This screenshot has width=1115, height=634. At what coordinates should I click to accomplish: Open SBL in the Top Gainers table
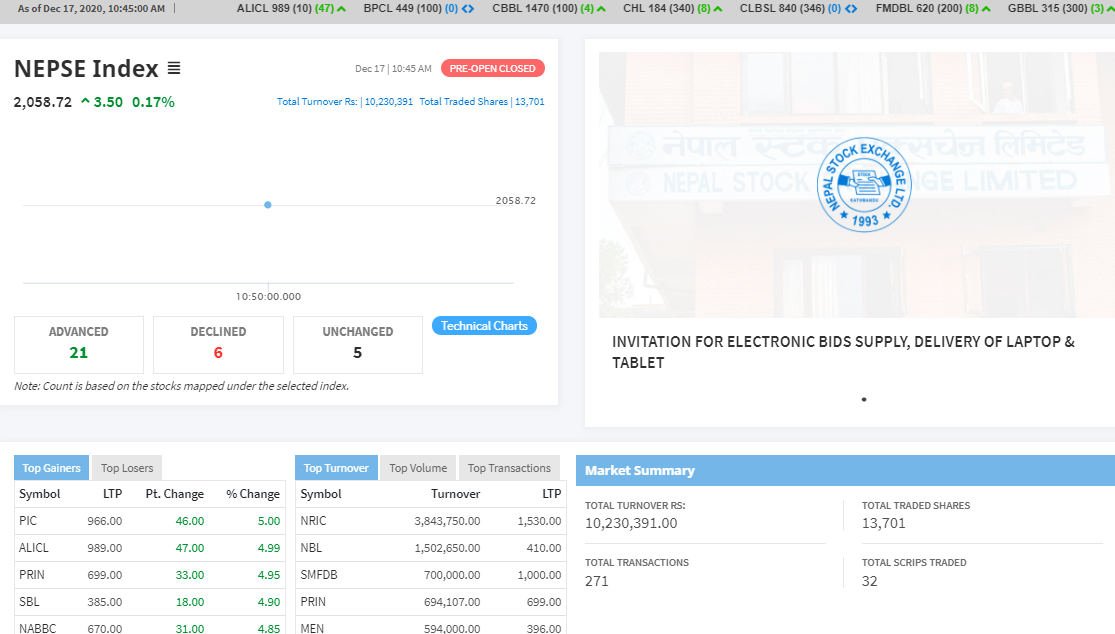tap(29, 602)
